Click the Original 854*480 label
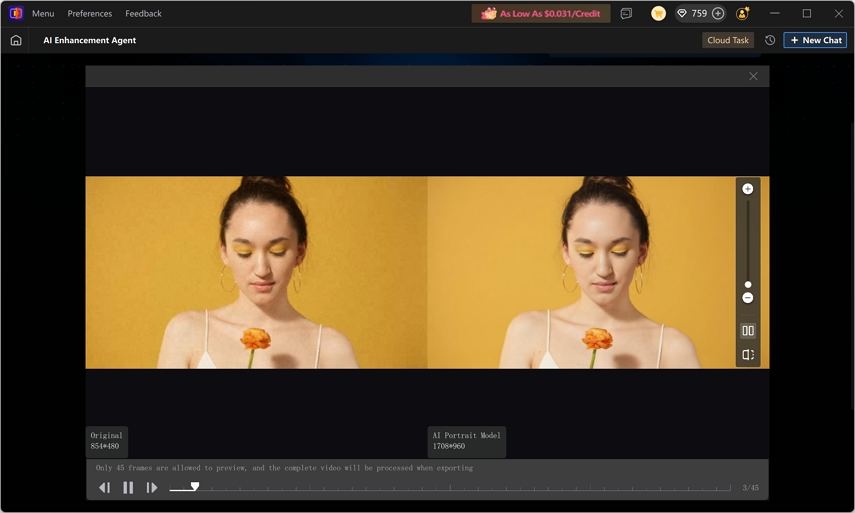This screenshot has height=513, width=855. pos(106,441)
